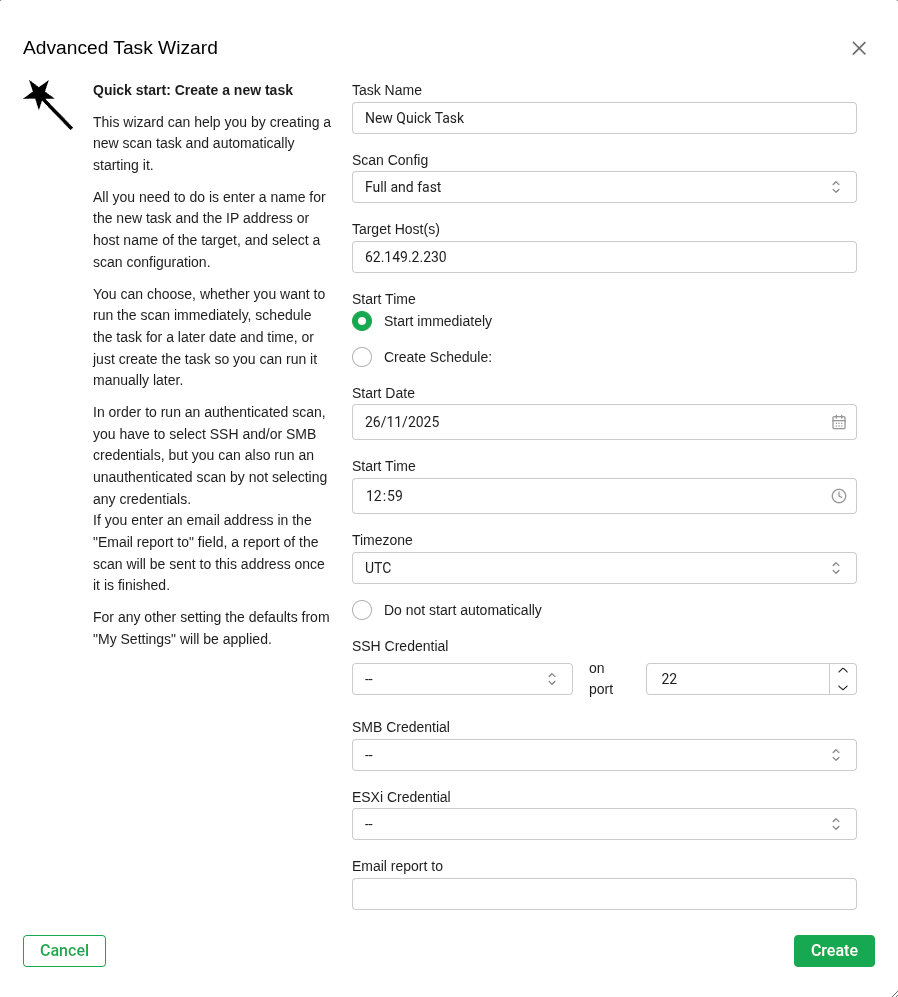Click the clock icon in Start Time

coord(839,496)
